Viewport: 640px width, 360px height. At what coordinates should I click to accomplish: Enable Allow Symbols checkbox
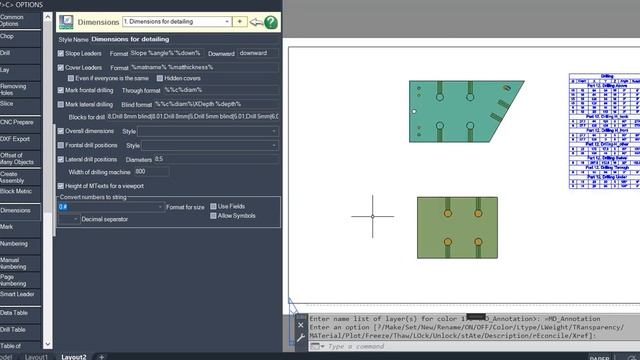click(x=213, y=216)
